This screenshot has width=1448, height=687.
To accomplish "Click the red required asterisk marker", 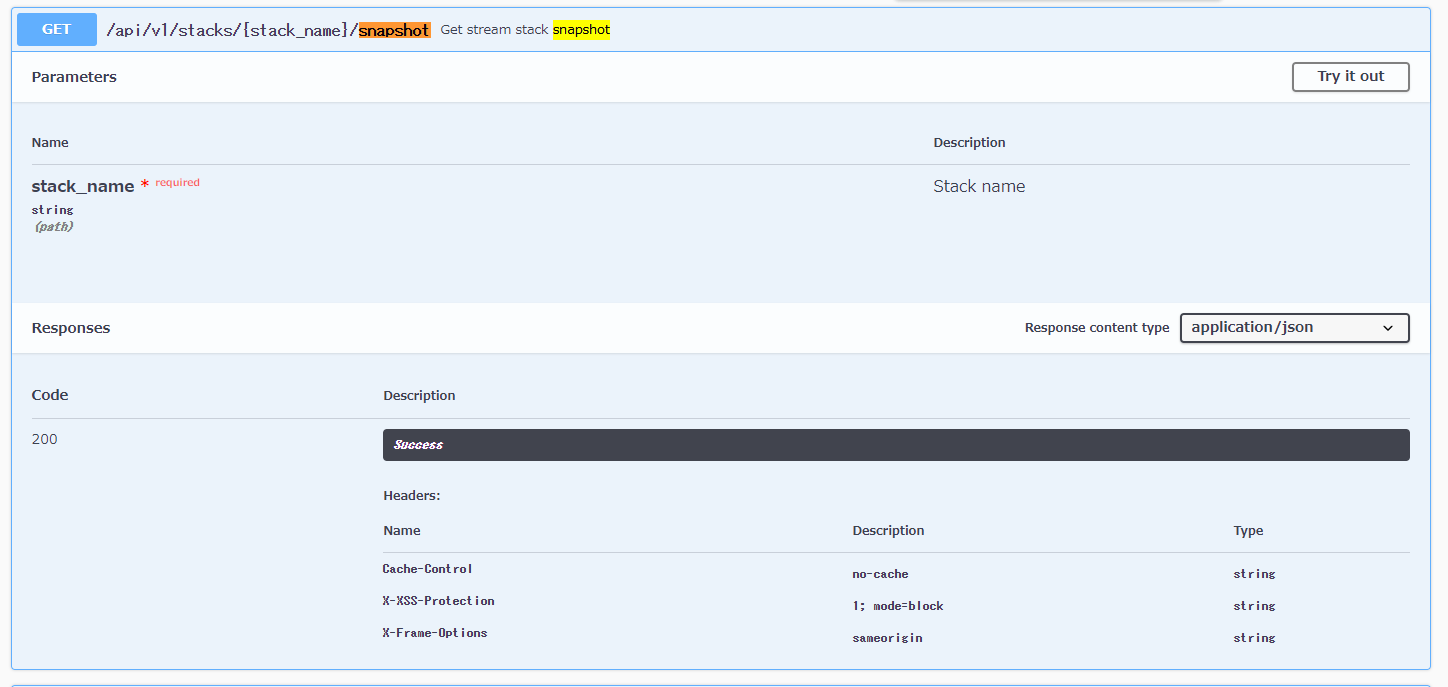I will (x=145, y=185).
